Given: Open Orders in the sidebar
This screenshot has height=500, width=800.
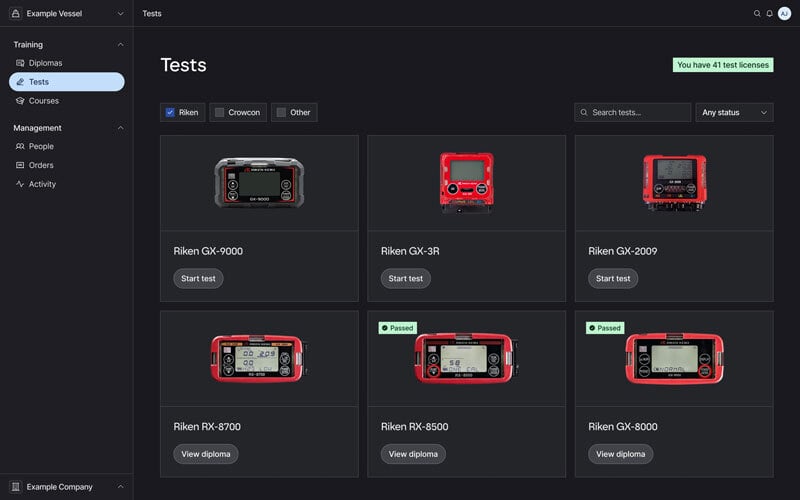Looking at the screenshot, I should click(41, 165).
